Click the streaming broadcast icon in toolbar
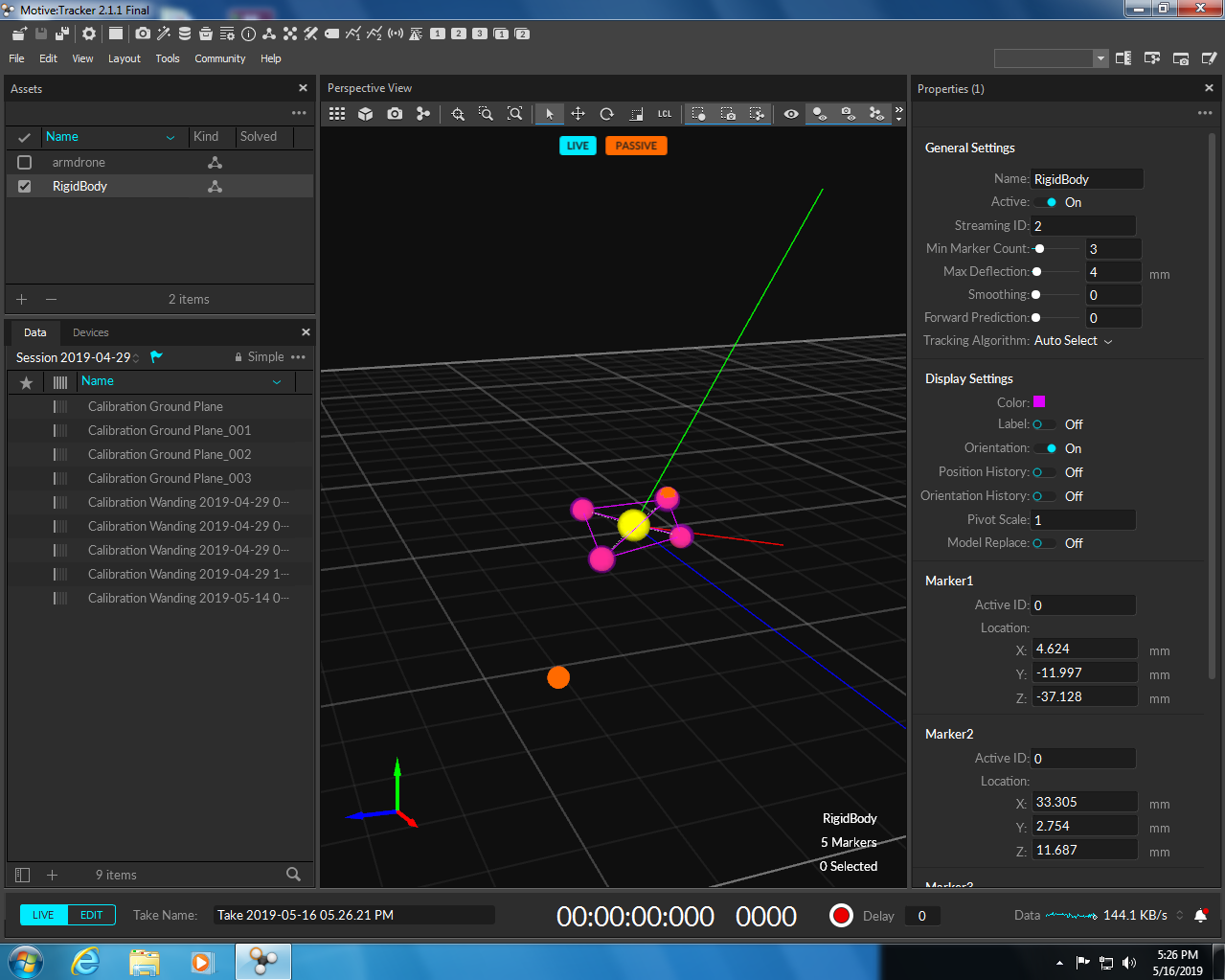The height and width of the screenshot is (980, 1225). pos(395,34)
